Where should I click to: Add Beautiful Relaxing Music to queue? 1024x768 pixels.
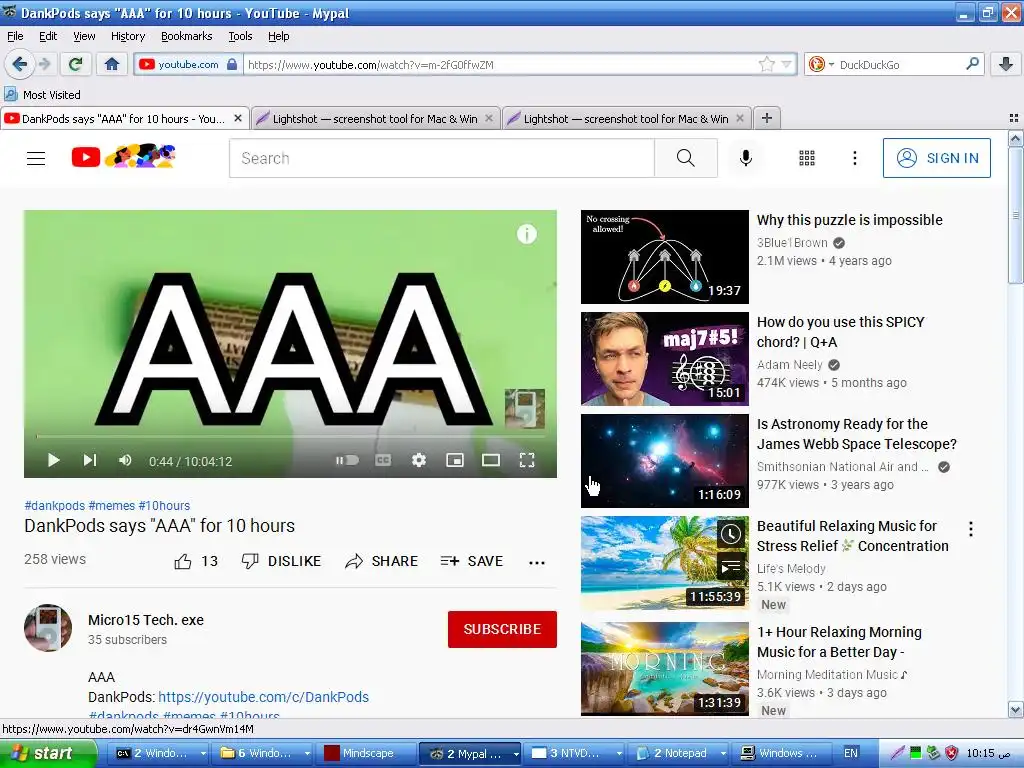(x=730, y=566)
